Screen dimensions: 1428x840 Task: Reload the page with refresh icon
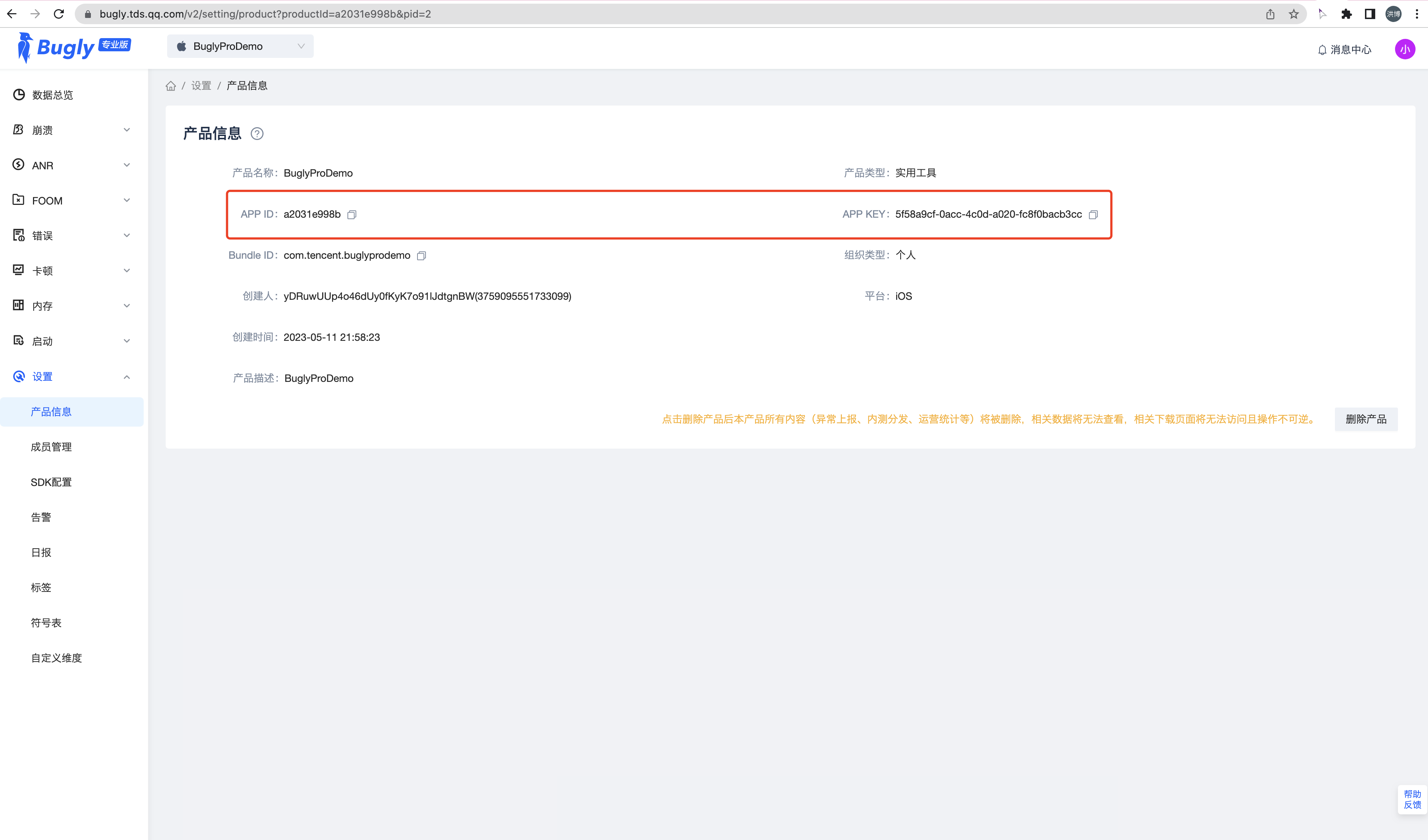click(x=58, y=14)
